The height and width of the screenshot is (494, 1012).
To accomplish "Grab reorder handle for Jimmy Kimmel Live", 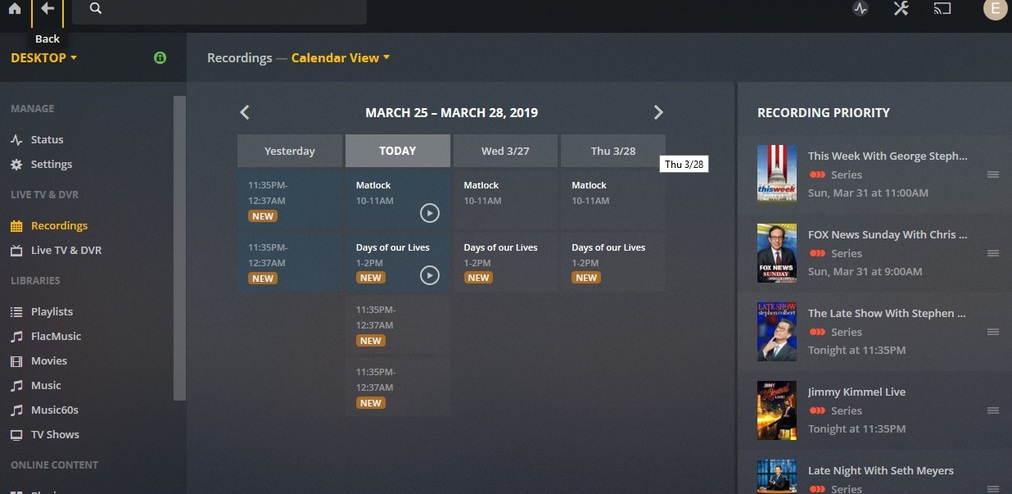I will pos(993,411).
